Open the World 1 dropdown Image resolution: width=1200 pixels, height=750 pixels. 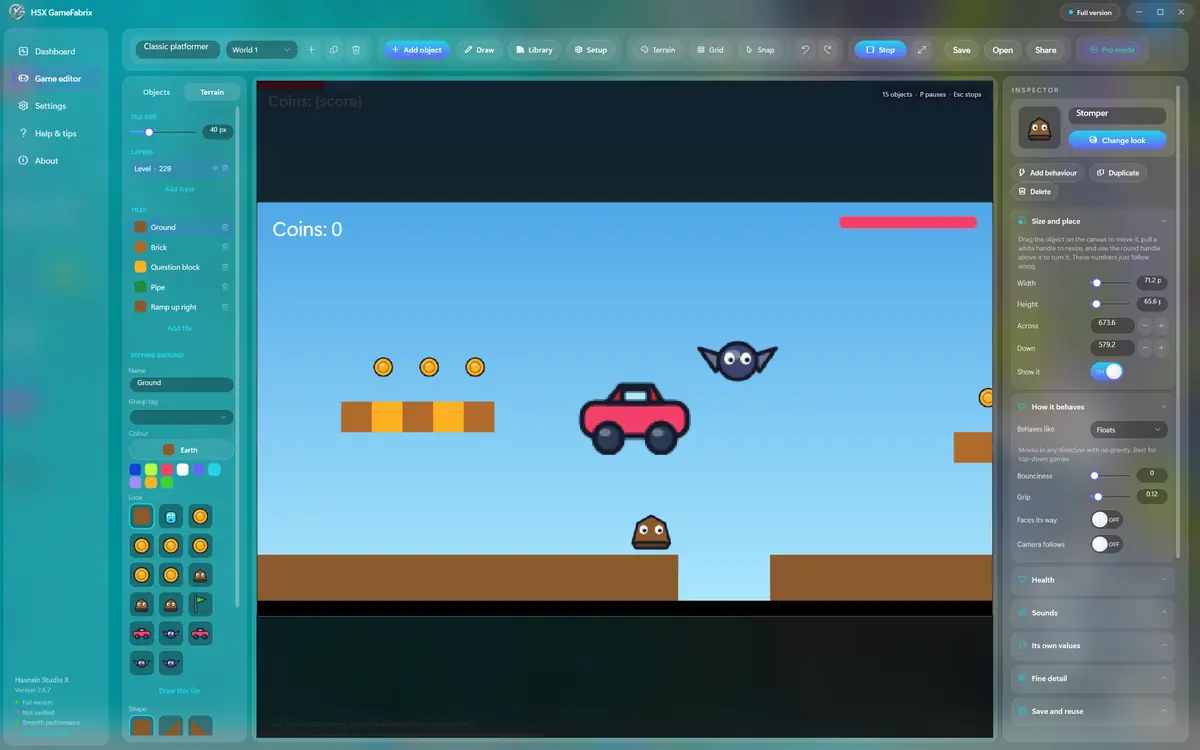pos(262,49)
